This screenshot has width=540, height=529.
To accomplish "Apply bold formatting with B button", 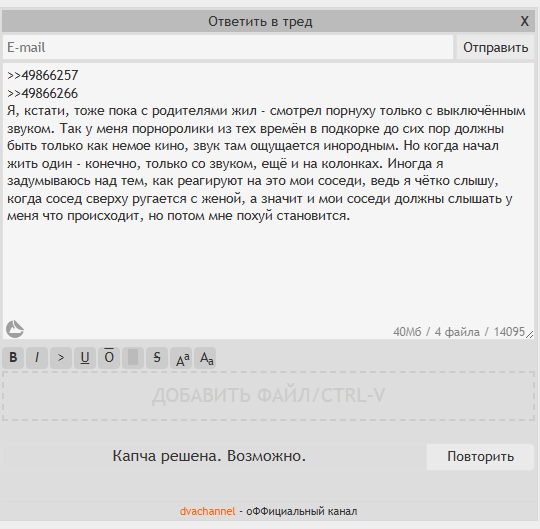I will pos(13,358).
